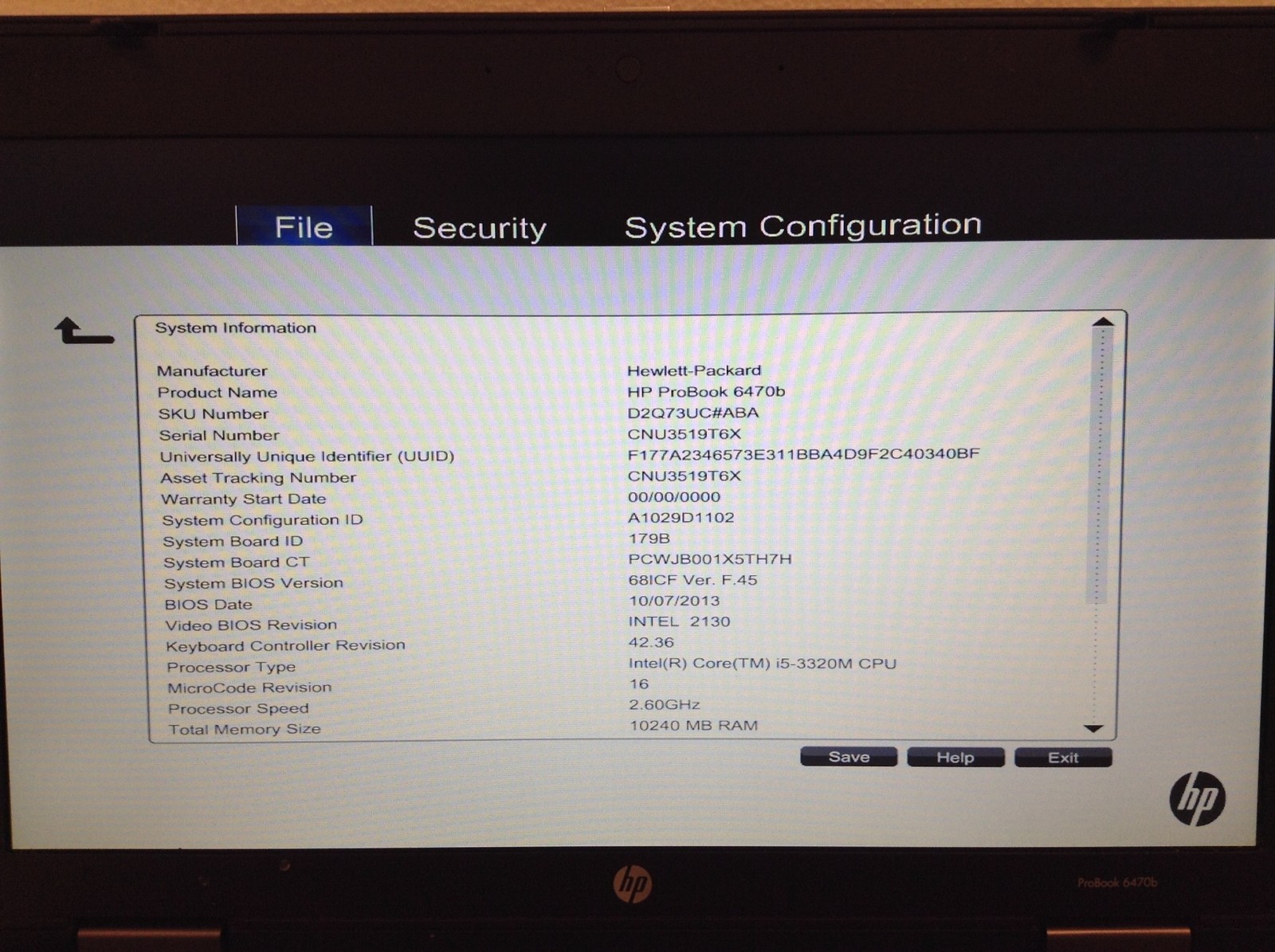Select the Warranty Start Date label
1275x952 pixels.
coord(244,499)
